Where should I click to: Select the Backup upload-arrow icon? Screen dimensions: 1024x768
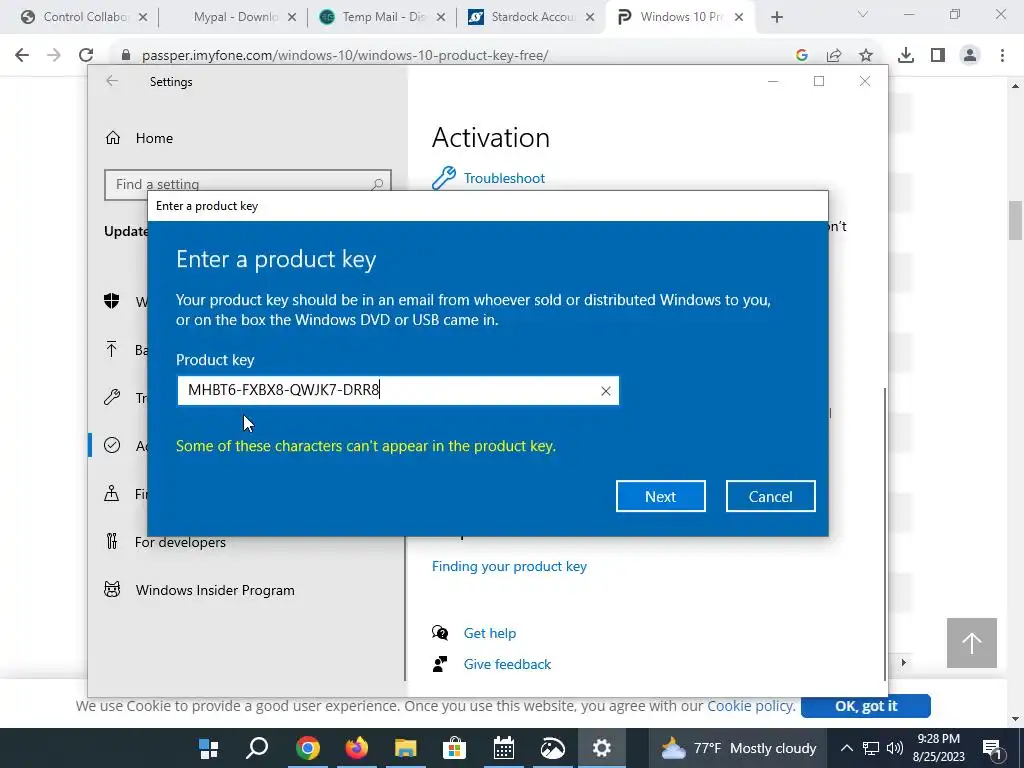(112, 349)
